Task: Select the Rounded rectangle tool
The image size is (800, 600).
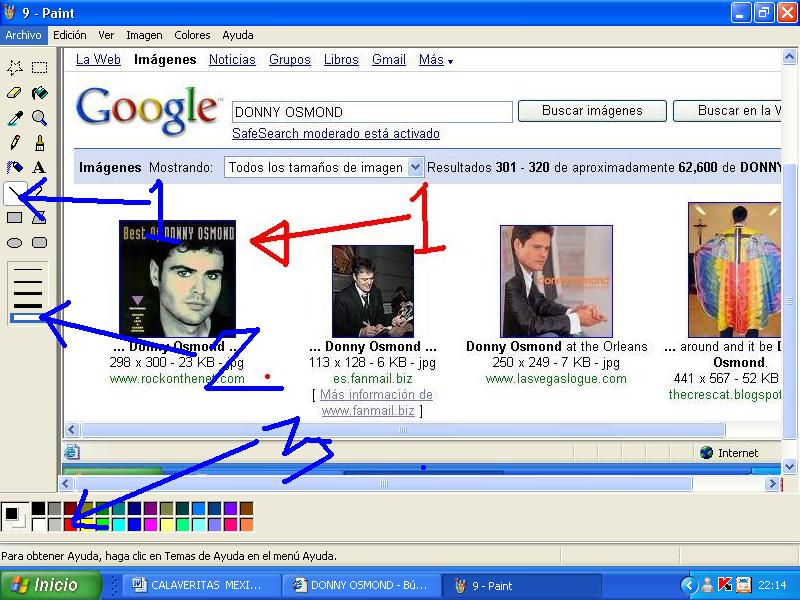Action: click(40, 243)
